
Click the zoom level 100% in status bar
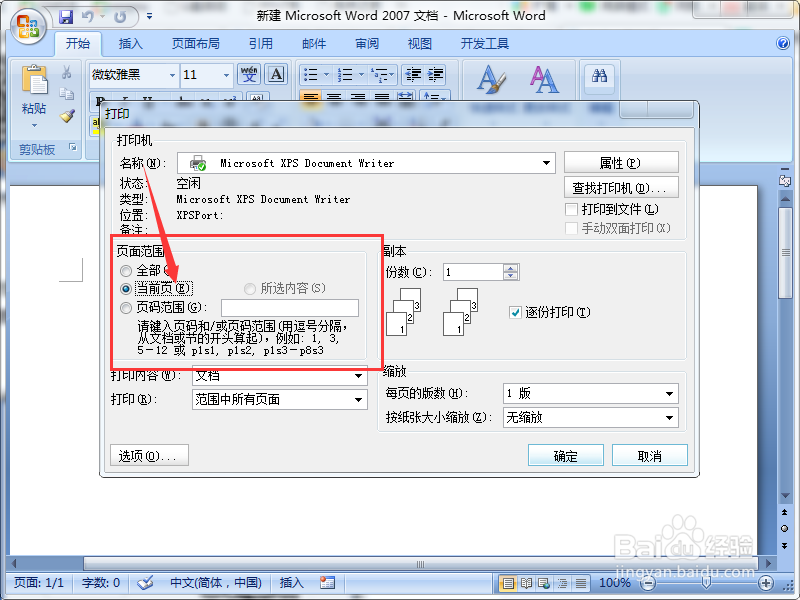coord(615,583)
